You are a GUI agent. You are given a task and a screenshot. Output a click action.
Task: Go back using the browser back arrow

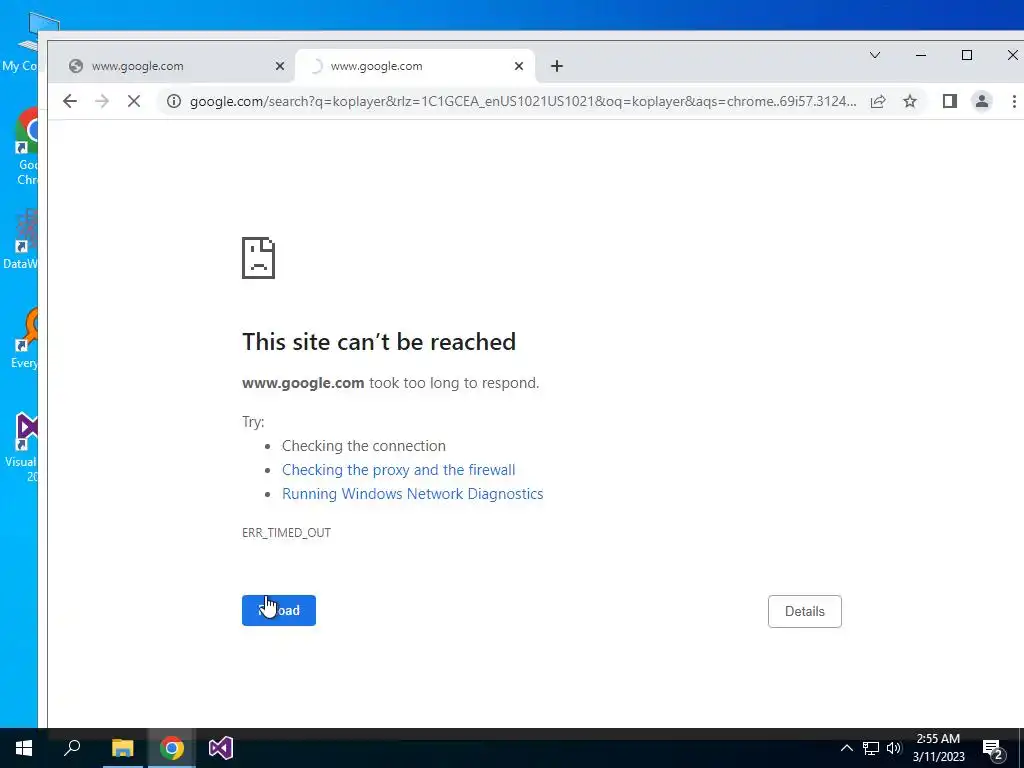tap(70, 101)
